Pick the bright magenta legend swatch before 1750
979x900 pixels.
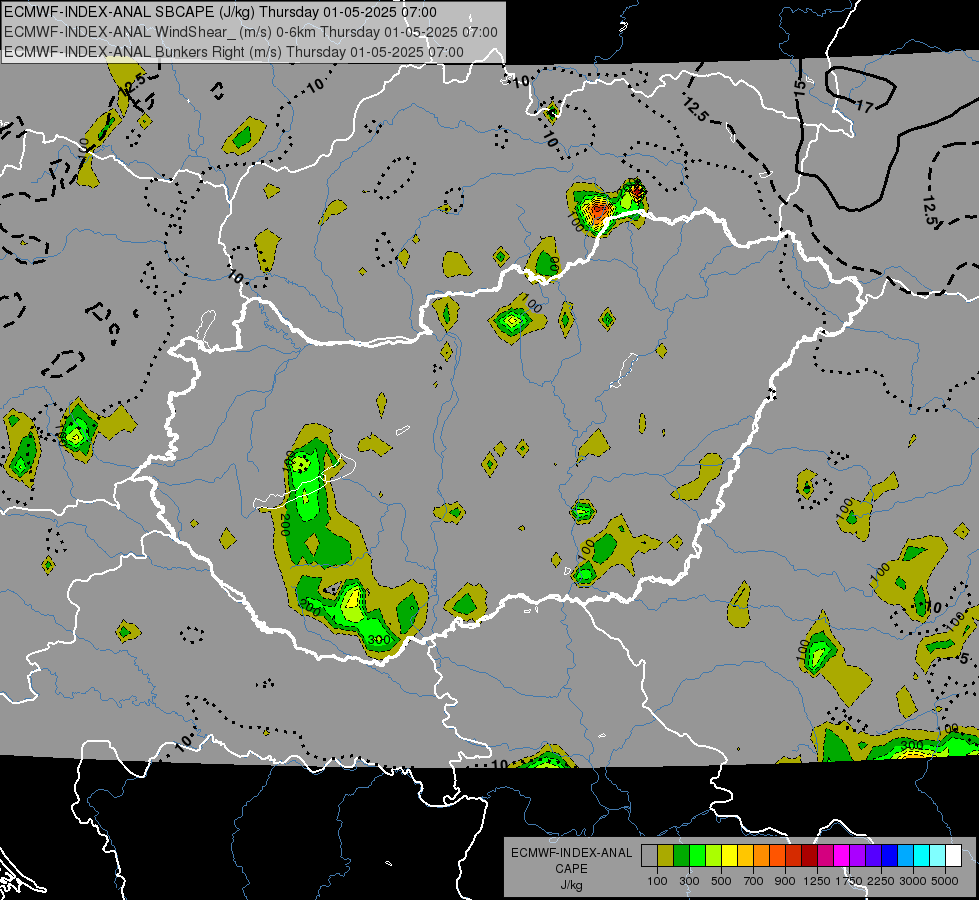[842, 856]
